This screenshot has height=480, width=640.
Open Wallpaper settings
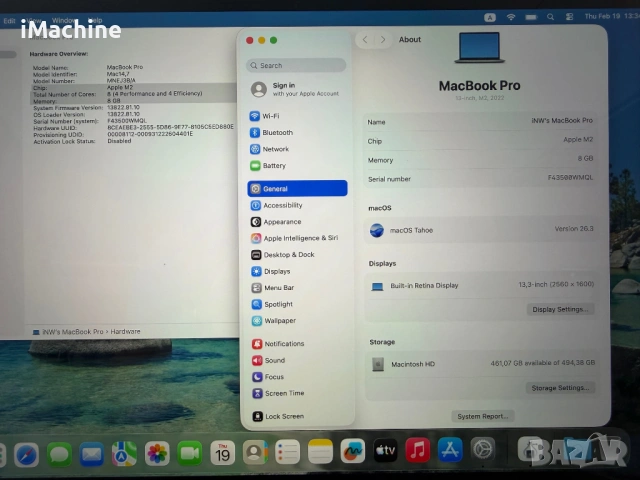[x=297, y=321]
